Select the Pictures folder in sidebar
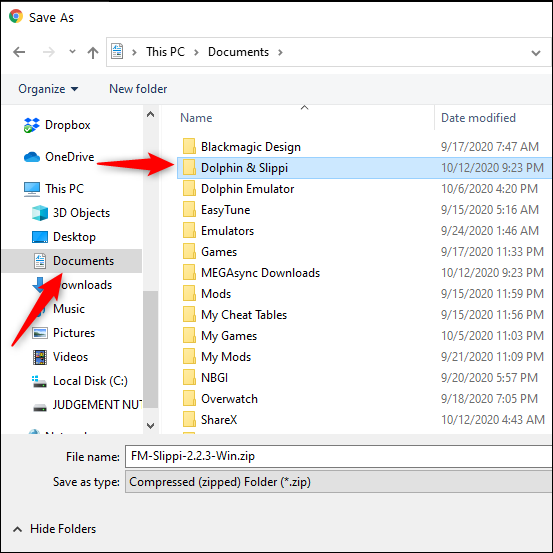The image size is (553, 553). click(x=63, y=333)
